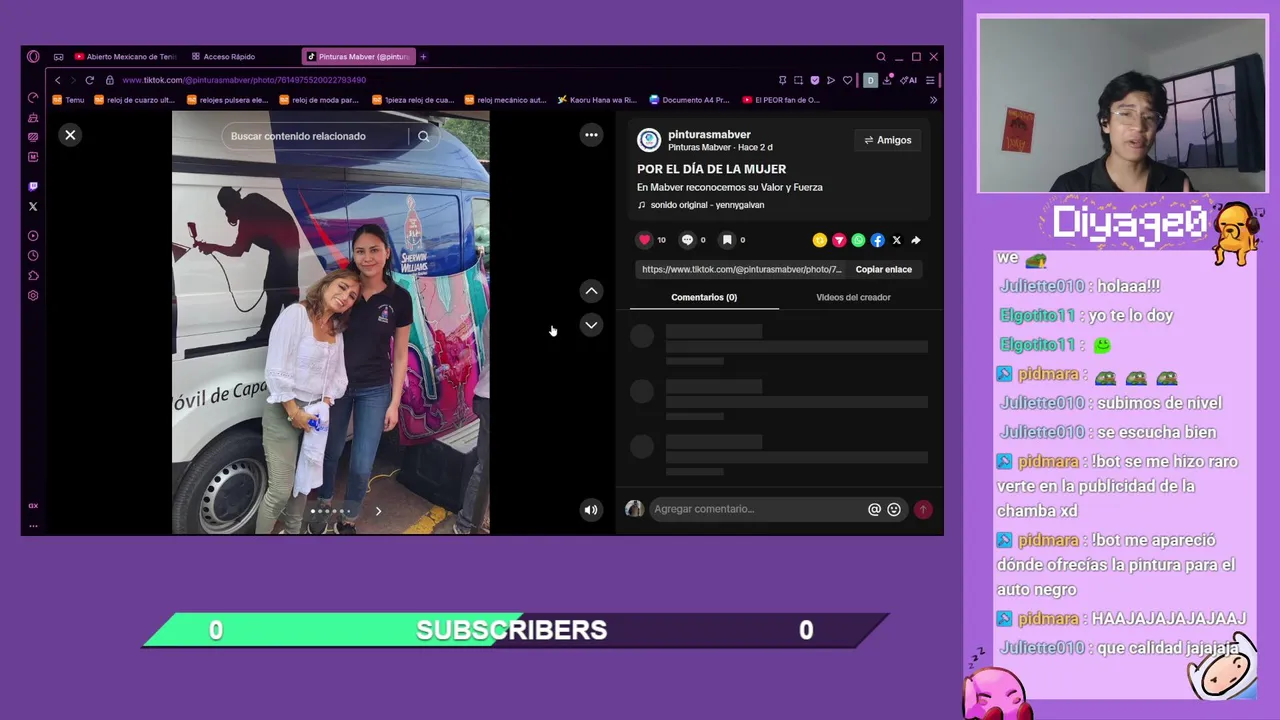This screenshot has height=720, width=1280.
Task: Insert mention with @ icon
Action: pos(874,509)
